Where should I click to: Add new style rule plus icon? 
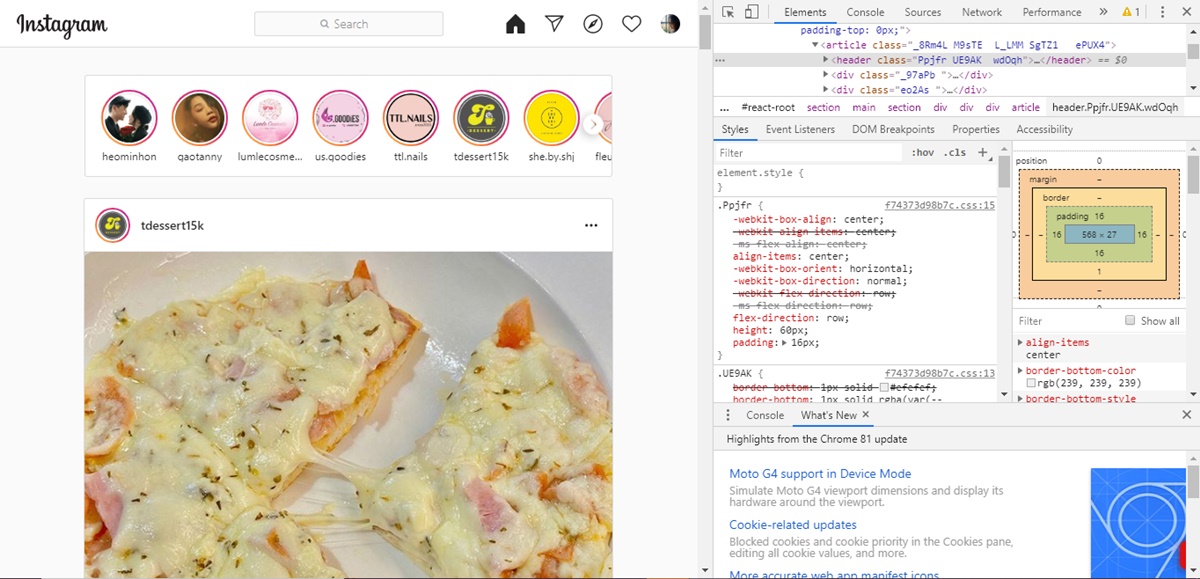[x=982, y=153]
